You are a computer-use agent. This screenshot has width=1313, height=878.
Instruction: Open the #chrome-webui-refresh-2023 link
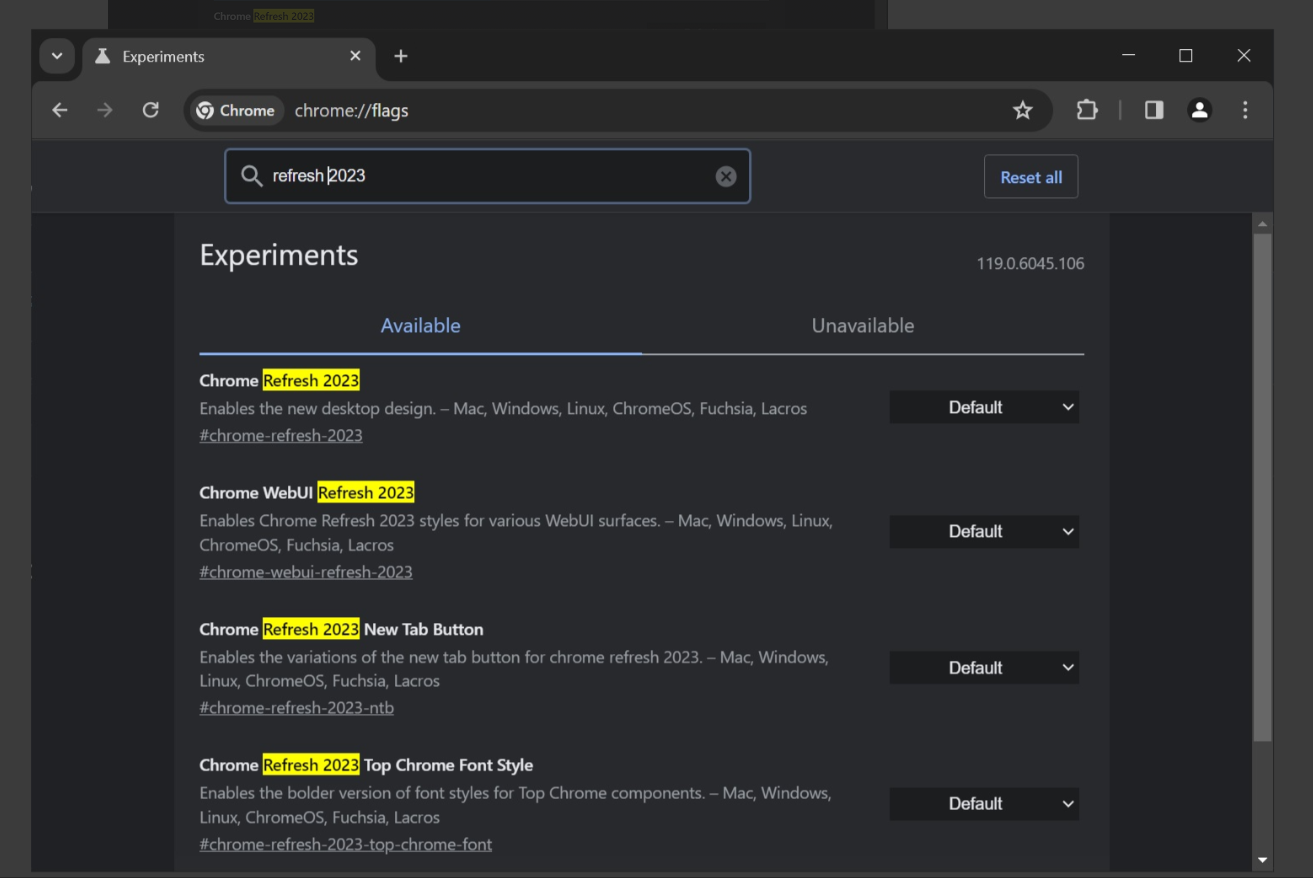(x=306, y=572)
